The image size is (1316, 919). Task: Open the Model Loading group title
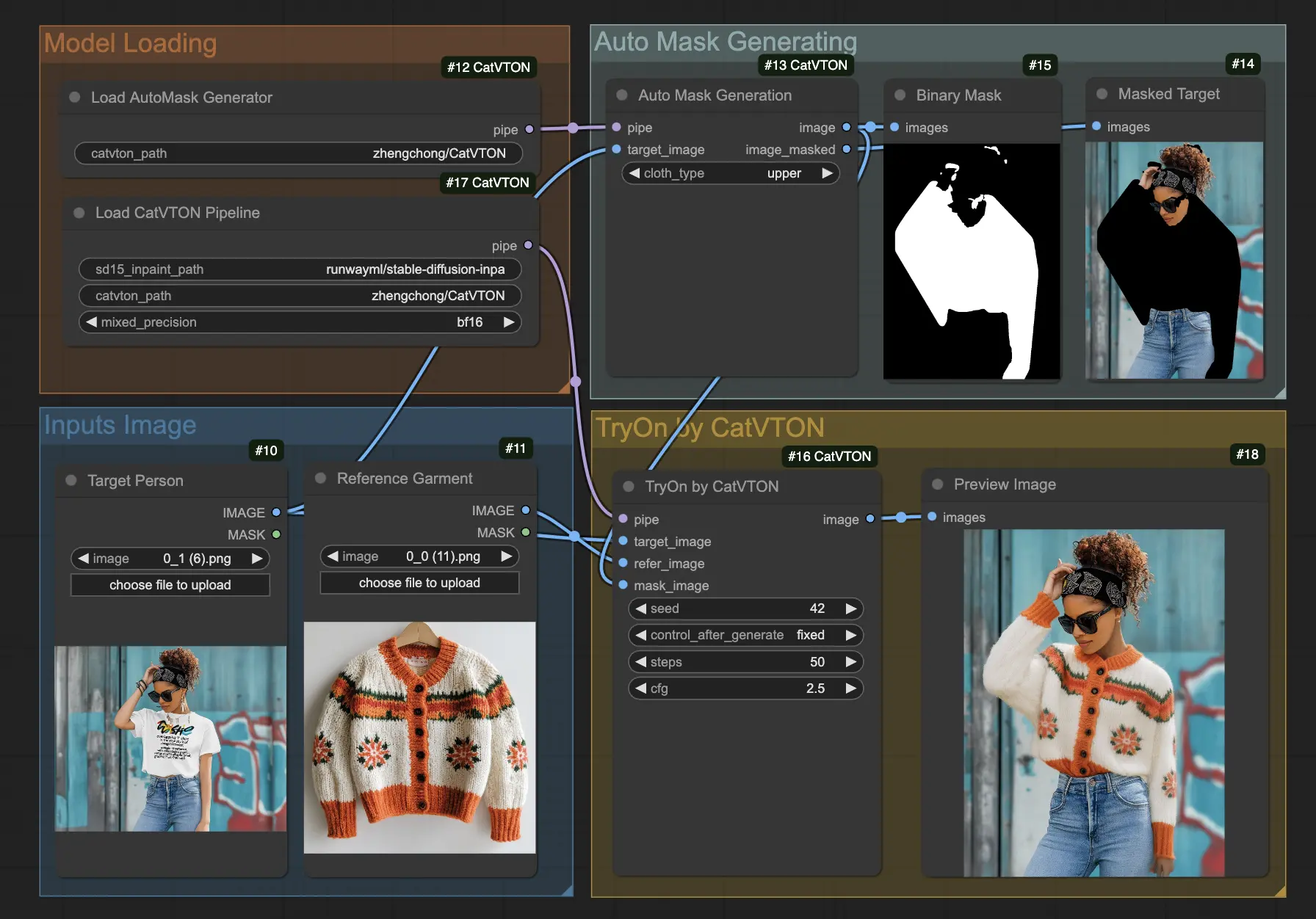pos(130,43)
